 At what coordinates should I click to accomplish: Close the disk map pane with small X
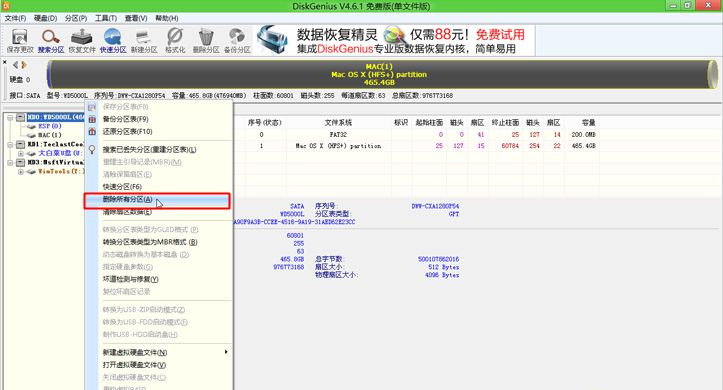coord(5,62)
